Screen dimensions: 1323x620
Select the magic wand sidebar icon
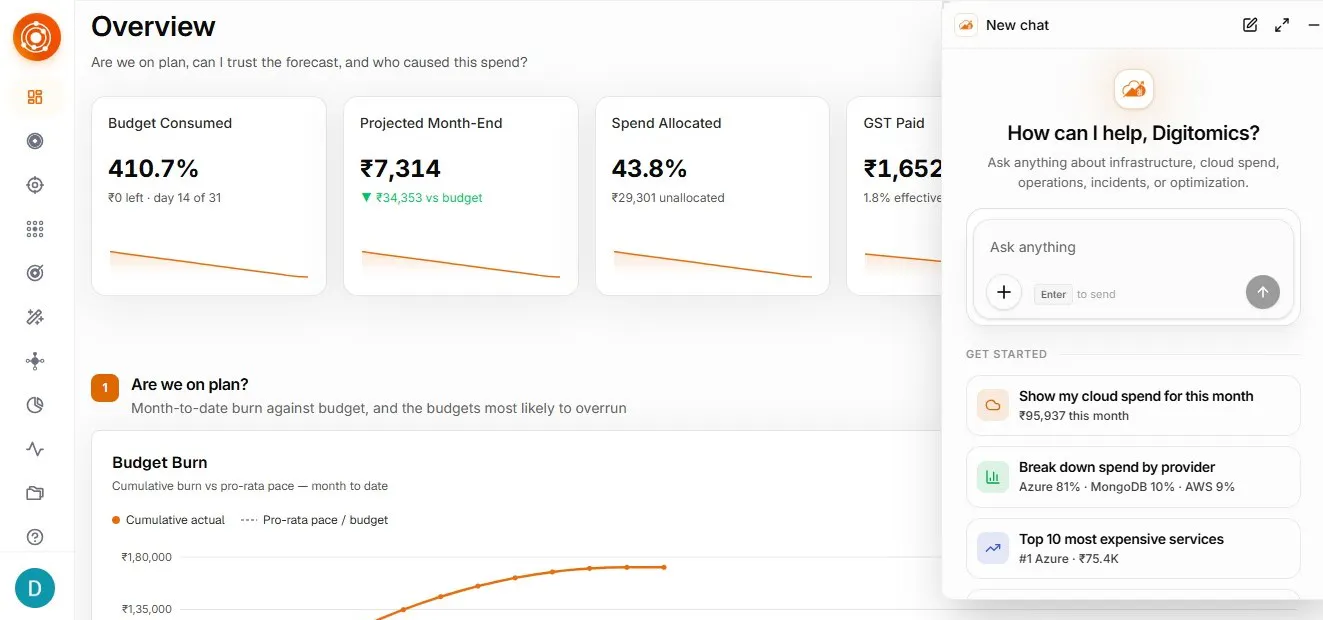(35, 317)
